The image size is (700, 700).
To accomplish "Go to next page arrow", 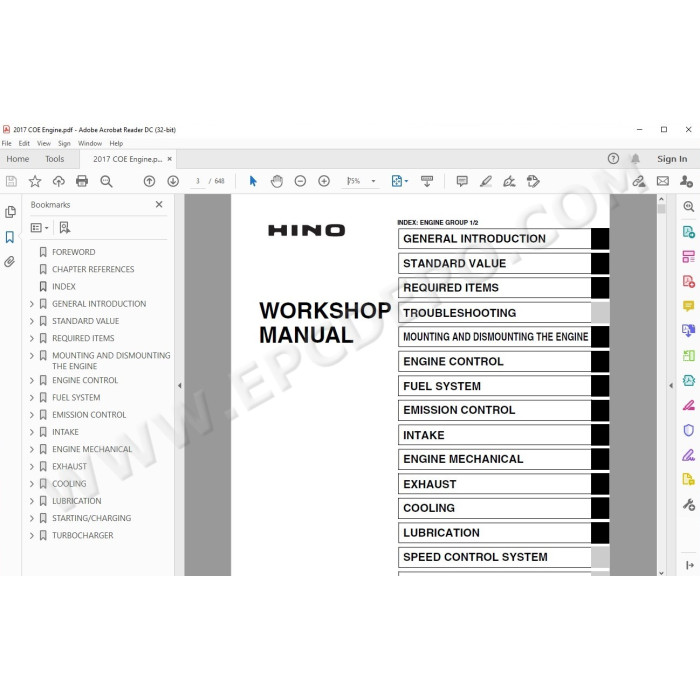I will tap(173, 181).
